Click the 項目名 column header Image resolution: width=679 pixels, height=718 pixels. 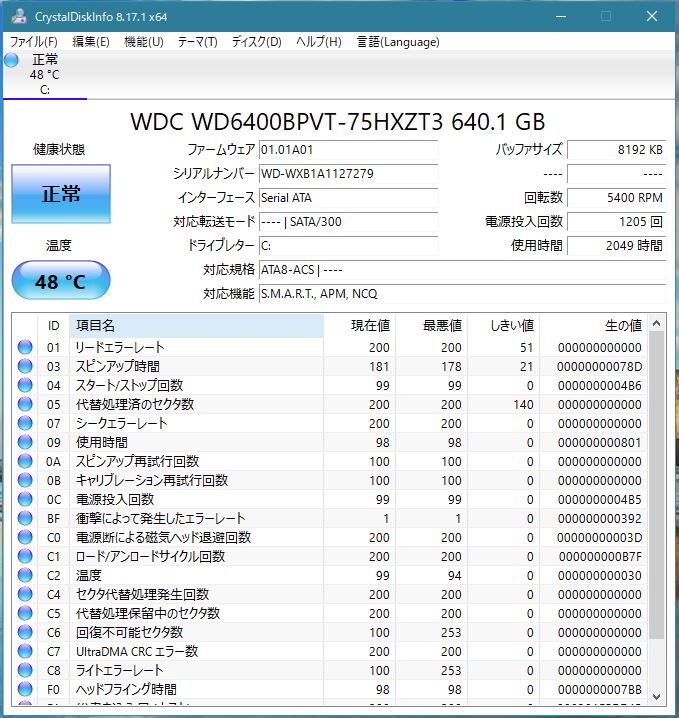(x=196, y=326)
